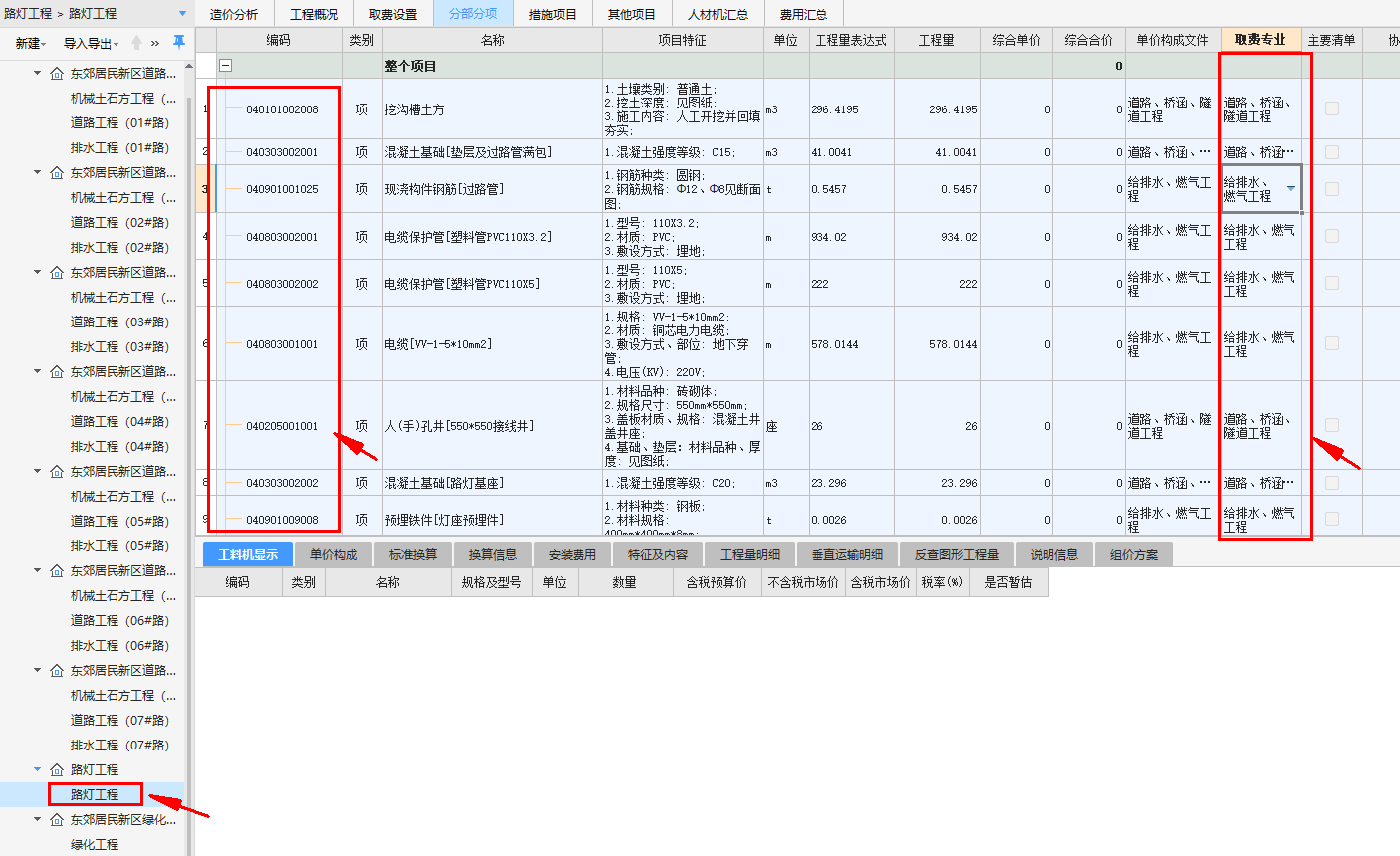
Task: Collapse project node containing 道路工程 (06#路)
Action: point(38,570)
